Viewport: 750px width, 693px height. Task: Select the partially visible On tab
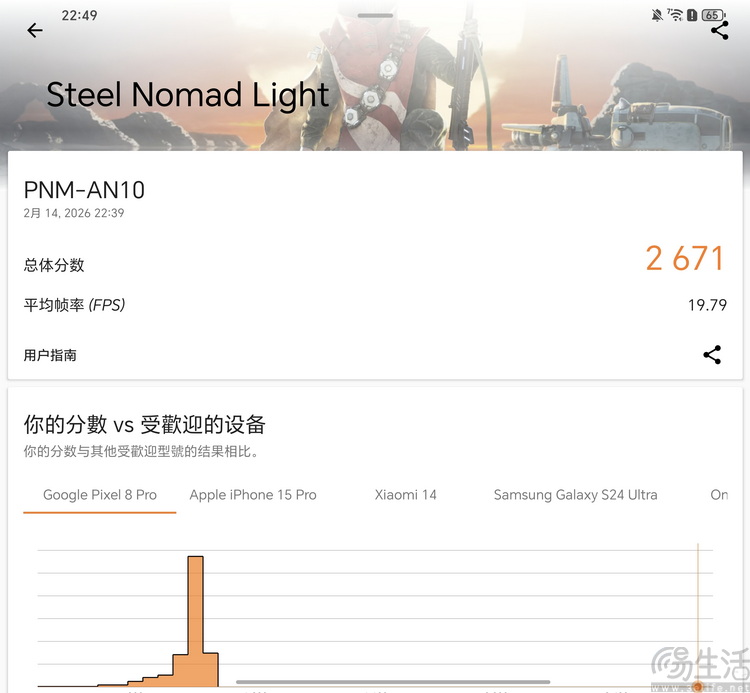pos(719,495)
